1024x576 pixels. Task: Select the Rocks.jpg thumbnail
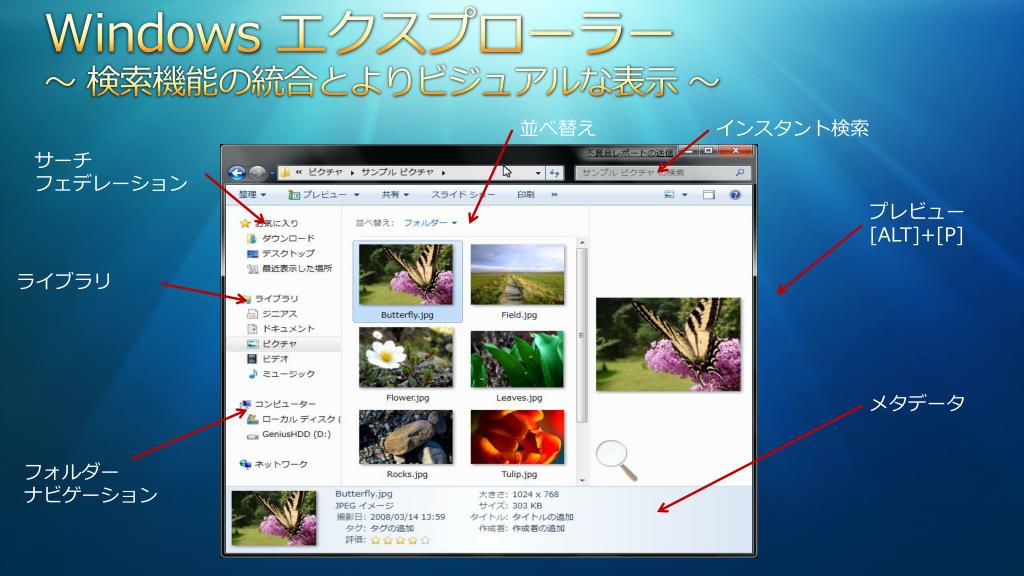tap(406, 437)
